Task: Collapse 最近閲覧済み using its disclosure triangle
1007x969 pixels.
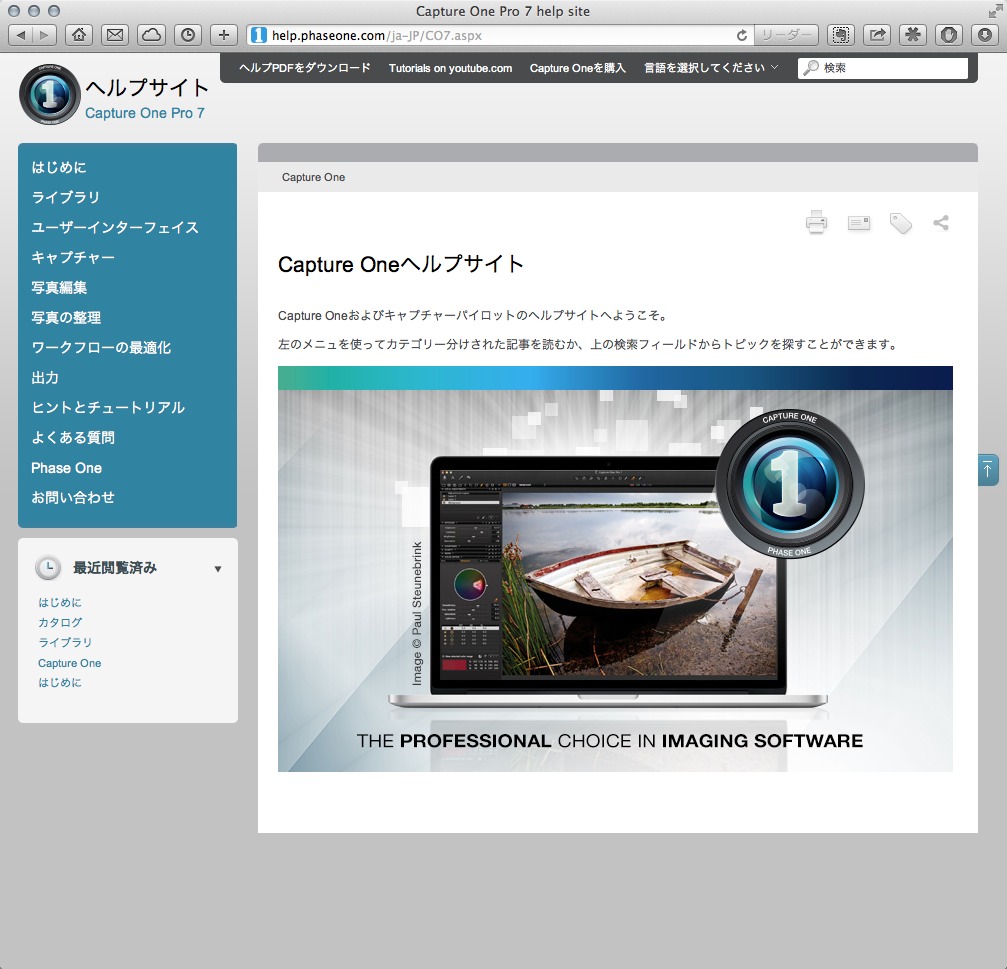Action: click(217, 568)
